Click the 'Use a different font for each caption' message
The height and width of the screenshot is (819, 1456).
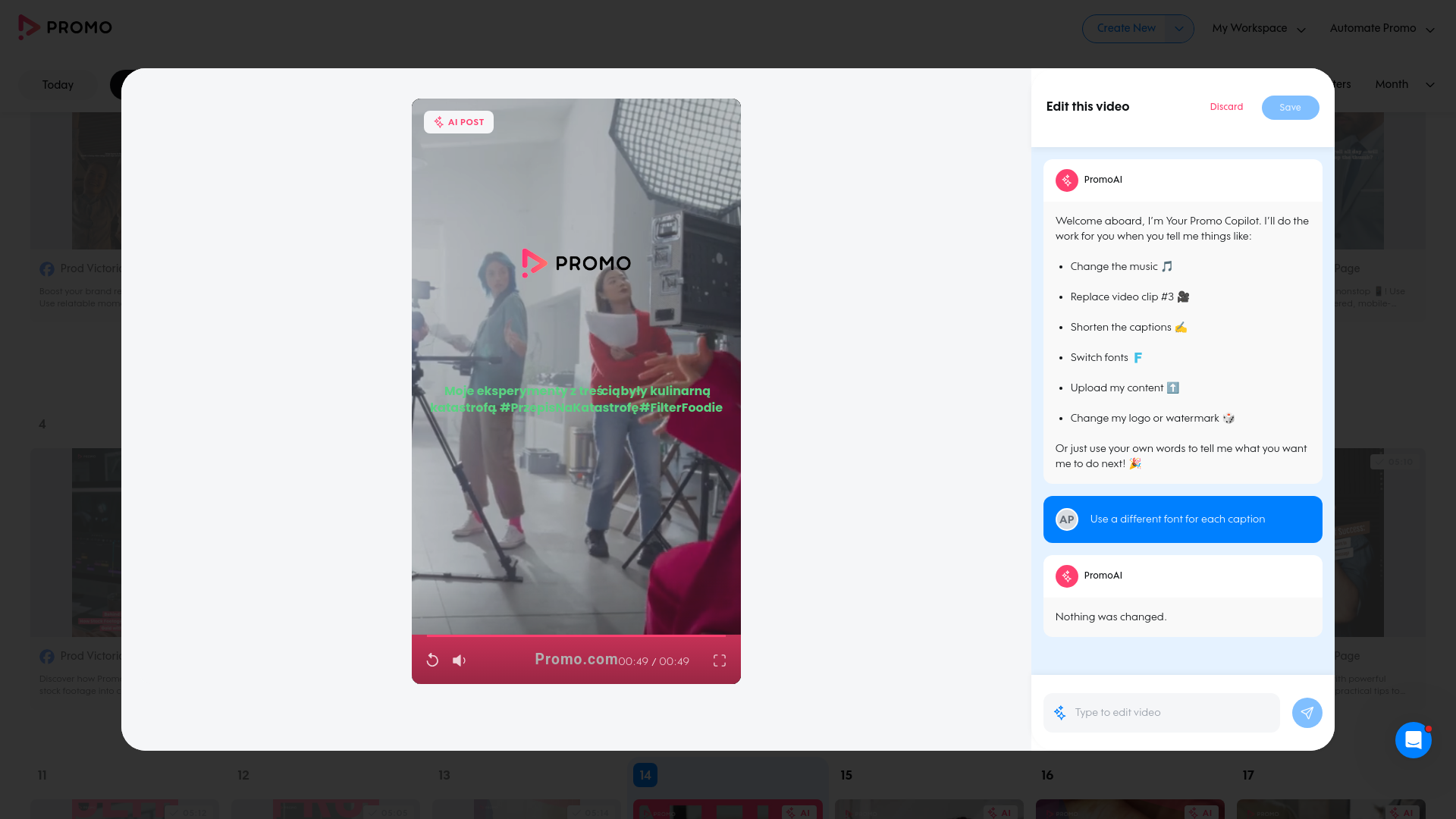click(x=1183, y=519)
